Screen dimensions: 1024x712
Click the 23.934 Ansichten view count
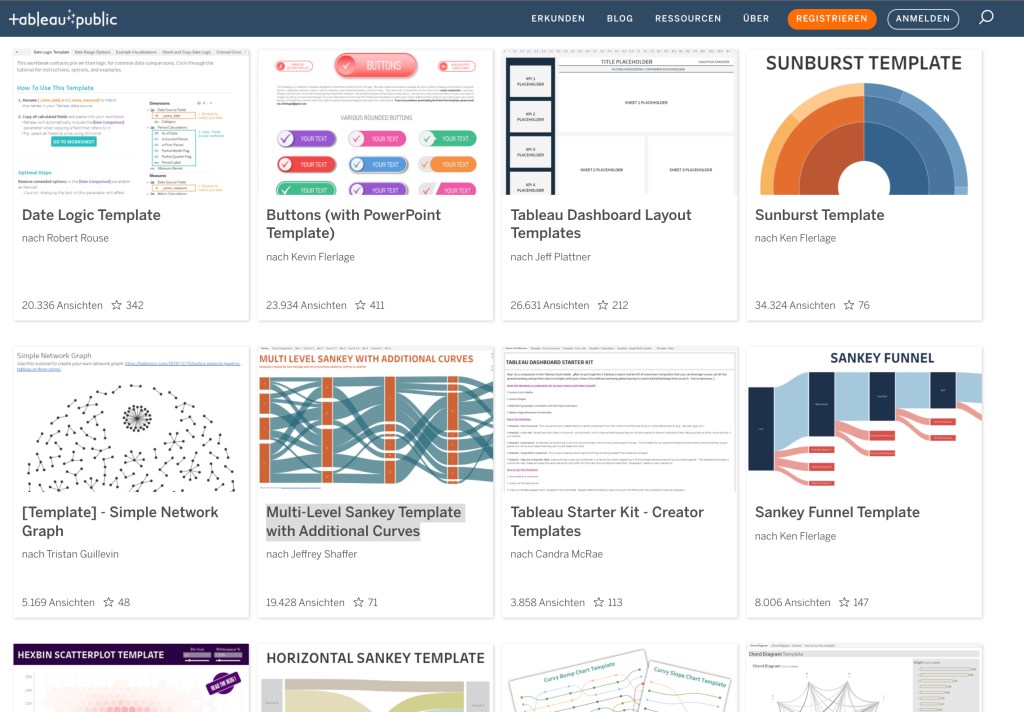306,305
